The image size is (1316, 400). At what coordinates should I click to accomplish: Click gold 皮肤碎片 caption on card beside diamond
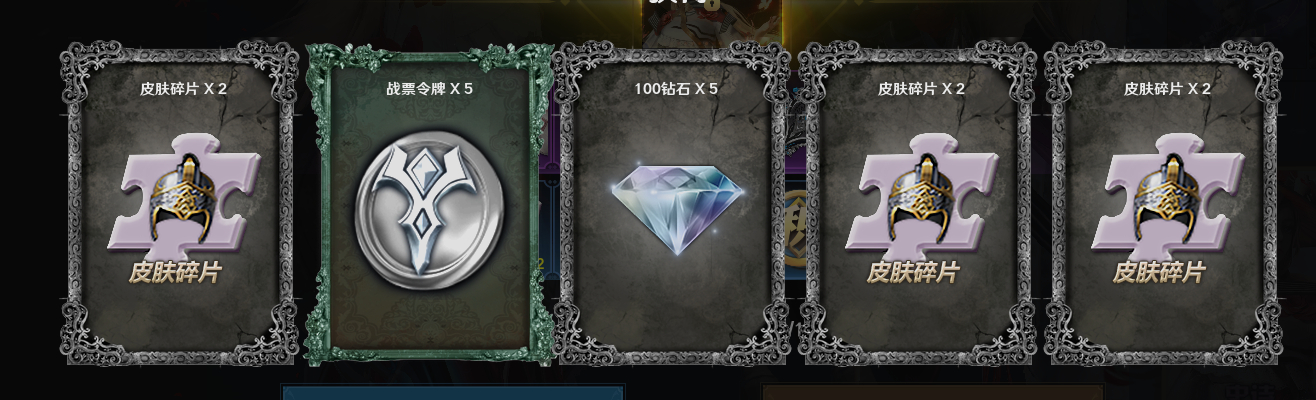tap(914, 272)
